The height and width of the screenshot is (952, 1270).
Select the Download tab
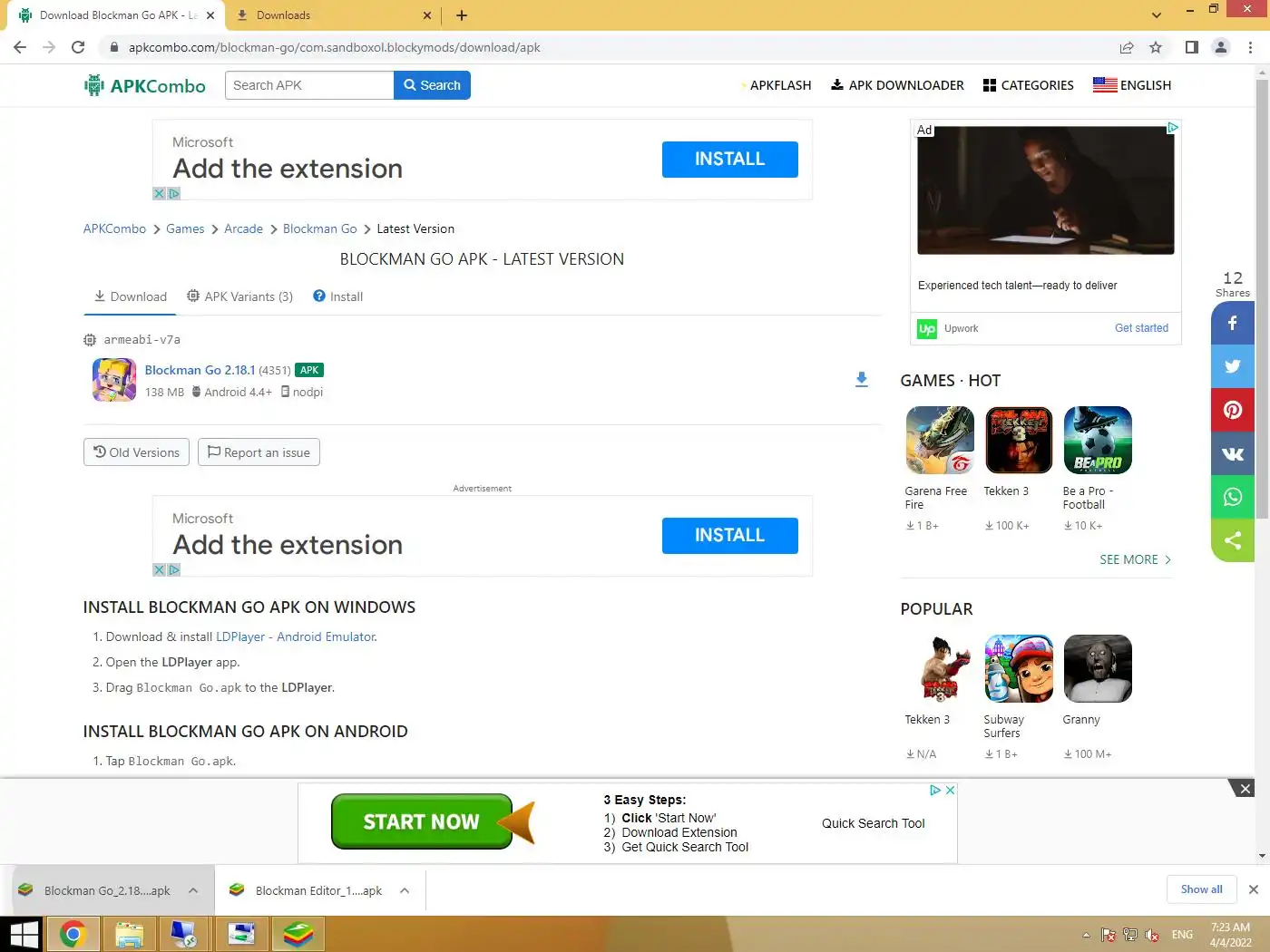(x=131, y=296)
